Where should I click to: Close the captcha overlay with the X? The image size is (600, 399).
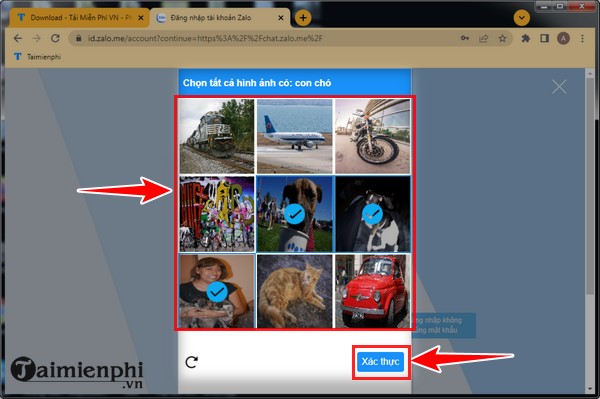559,87
